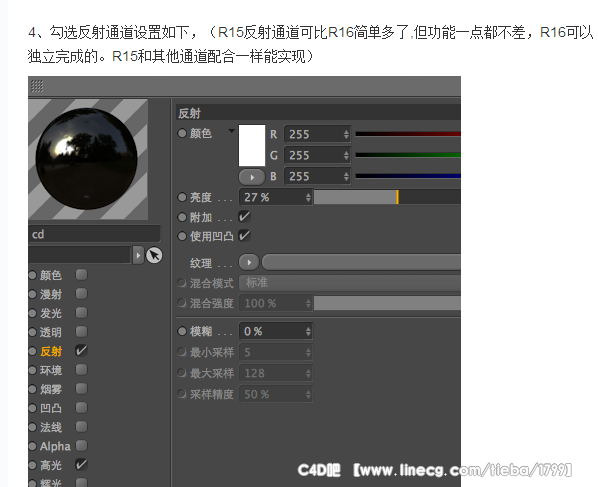Click the 亮度 stepper arrows
This screenshot has width=598, height=487.
pyautogui.click(x=308, y=197)
